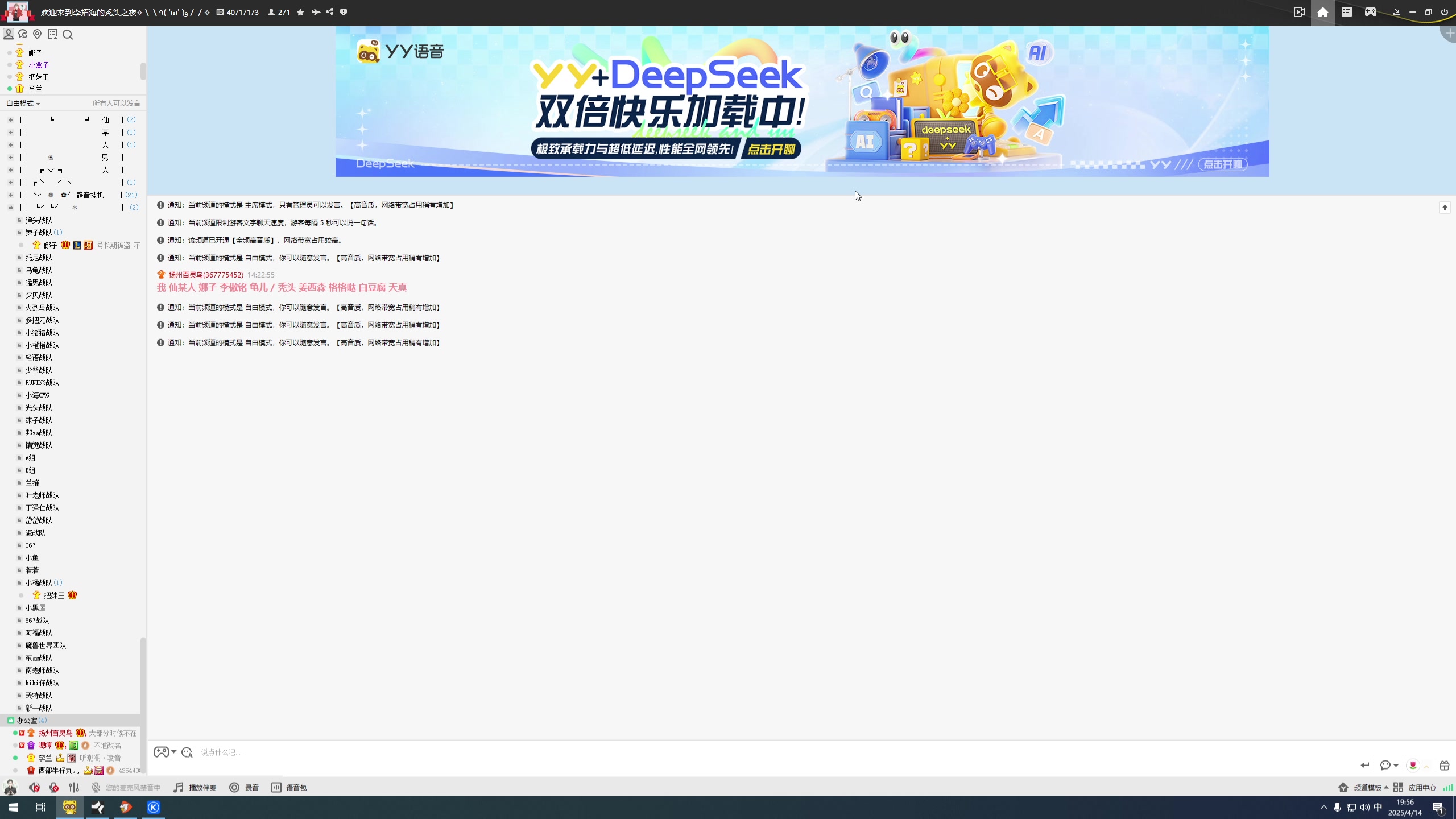Click 小盒子 in the top user list
1456x819 pixels.
39,65
